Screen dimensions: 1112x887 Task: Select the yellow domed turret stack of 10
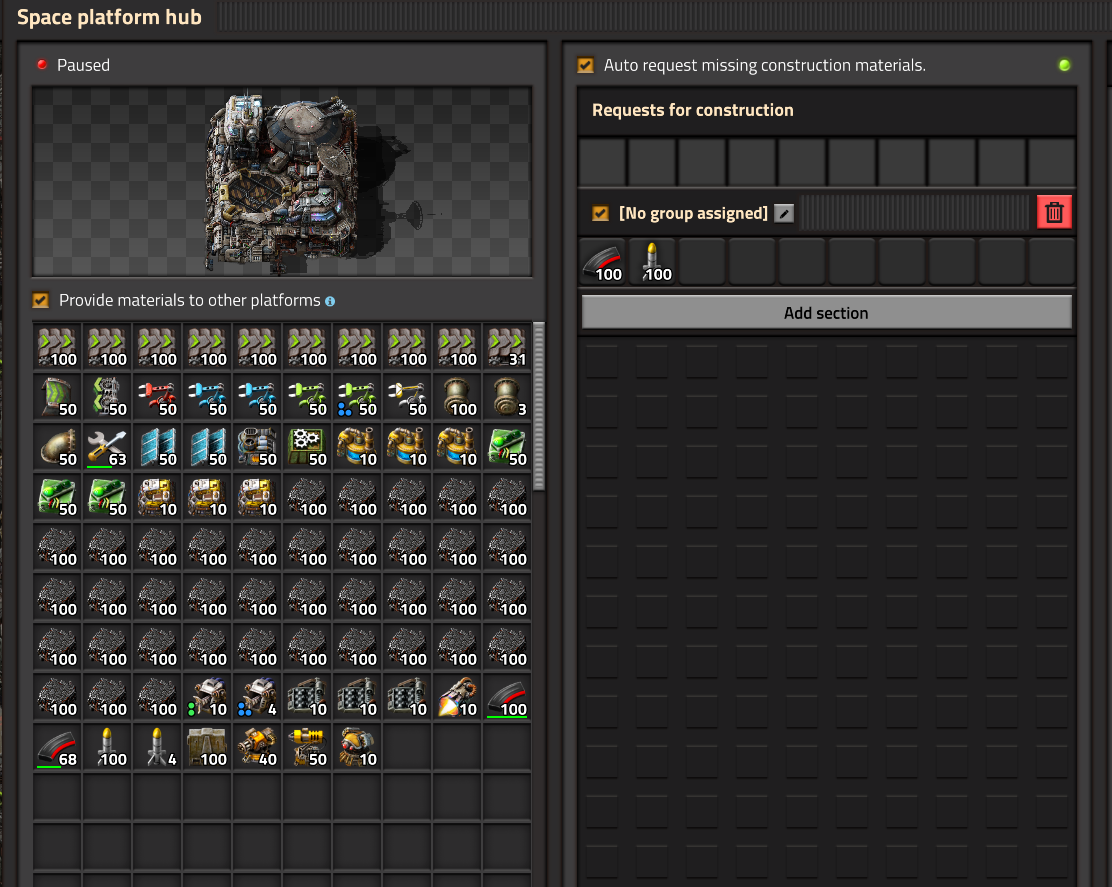click(357, 747)
